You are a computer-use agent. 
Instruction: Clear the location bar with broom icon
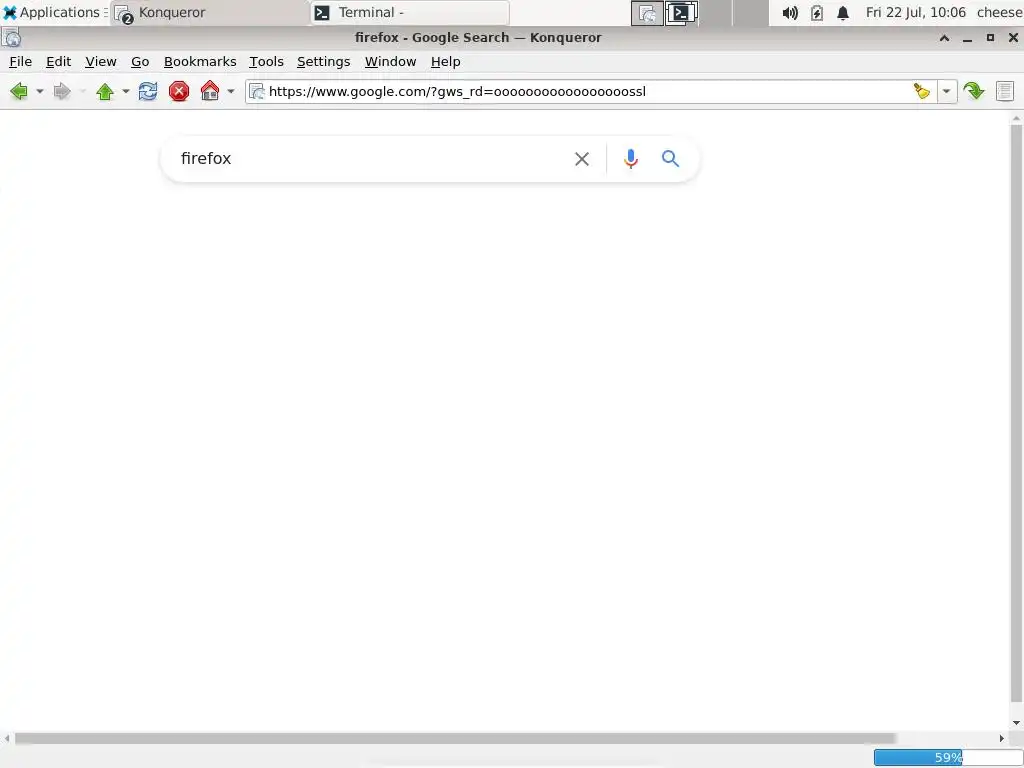click(921, 91)
